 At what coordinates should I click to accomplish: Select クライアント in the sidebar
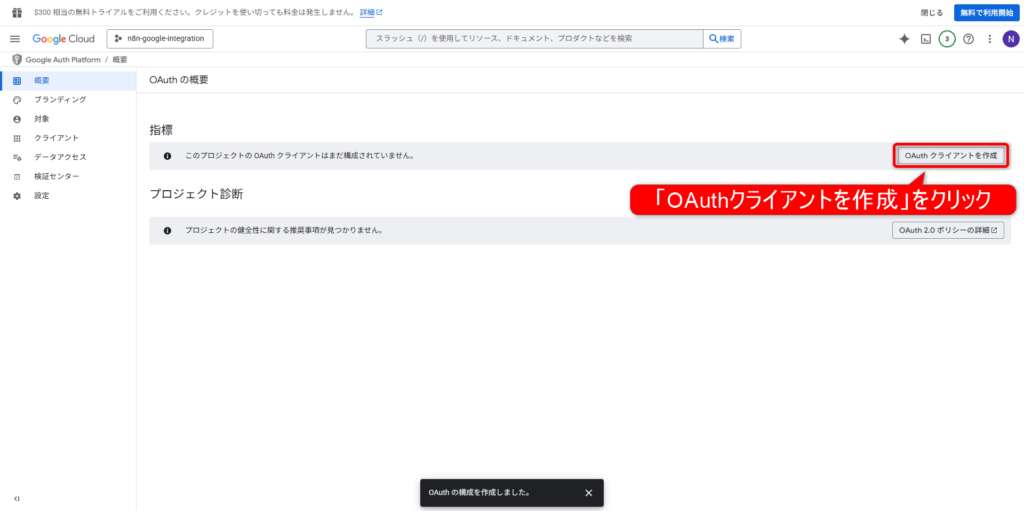(x=56, y=138)
